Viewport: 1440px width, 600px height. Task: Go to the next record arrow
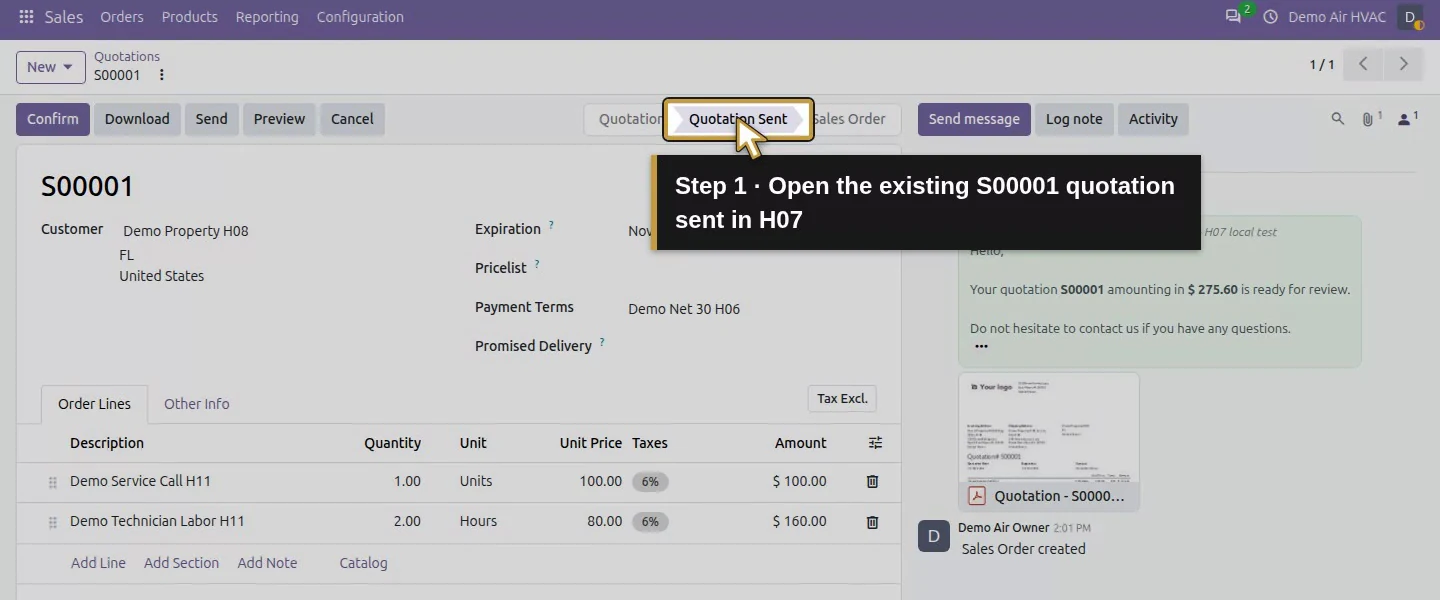click(1403, 64)
